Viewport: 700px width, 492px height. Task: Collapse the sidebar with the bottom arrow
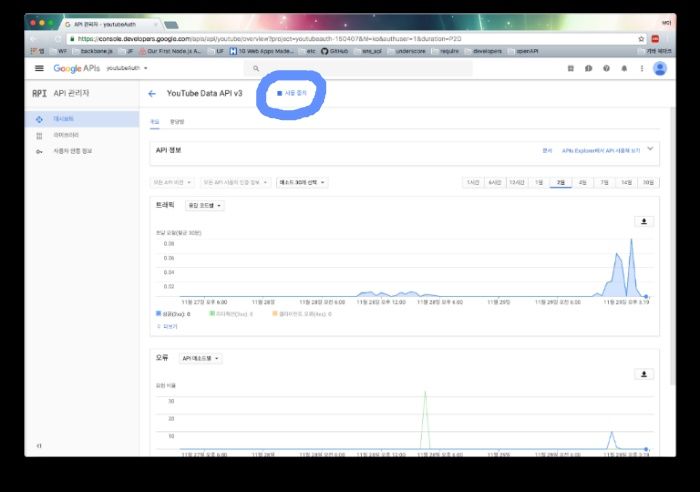click(x=39, y=446)
